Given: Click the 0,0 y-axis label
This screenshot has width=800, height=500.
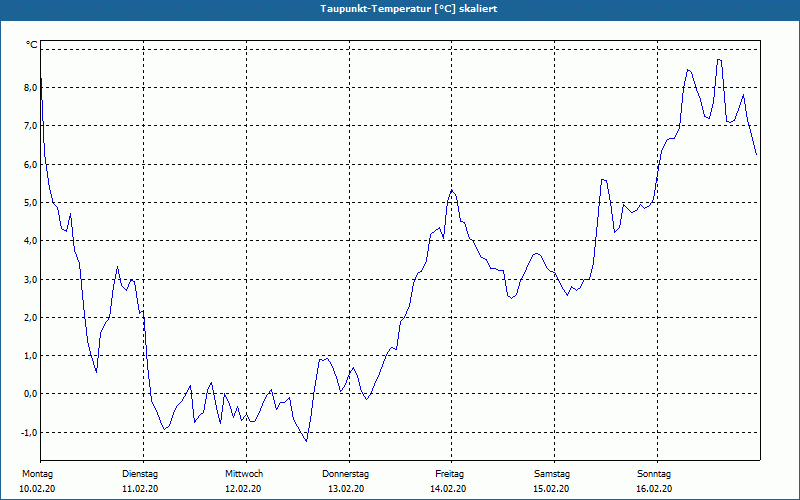Looking at the screenshot, I should click(x=31, y=394).
